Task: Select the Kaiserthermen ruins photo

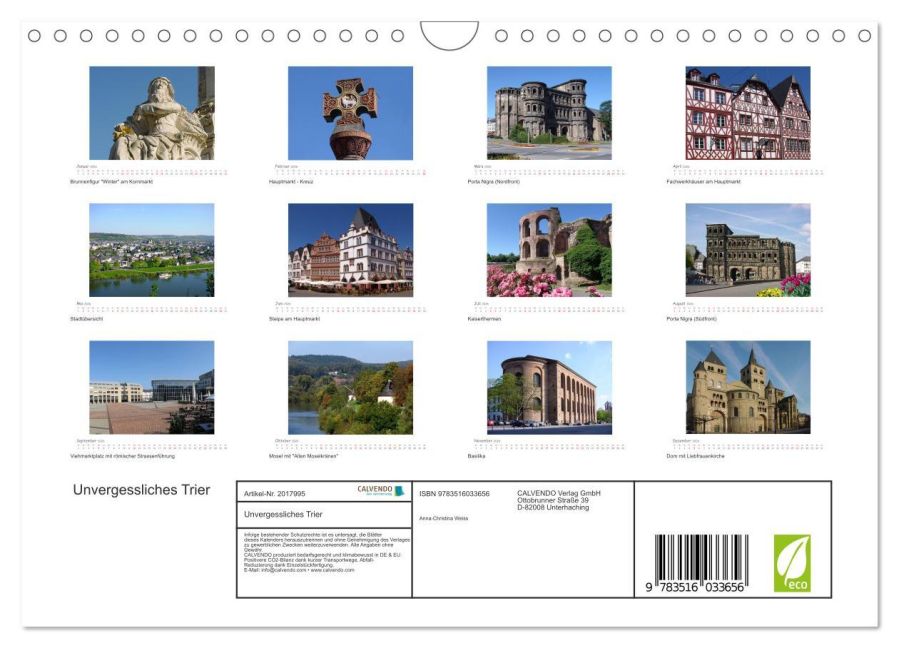Action: [549, 250]
